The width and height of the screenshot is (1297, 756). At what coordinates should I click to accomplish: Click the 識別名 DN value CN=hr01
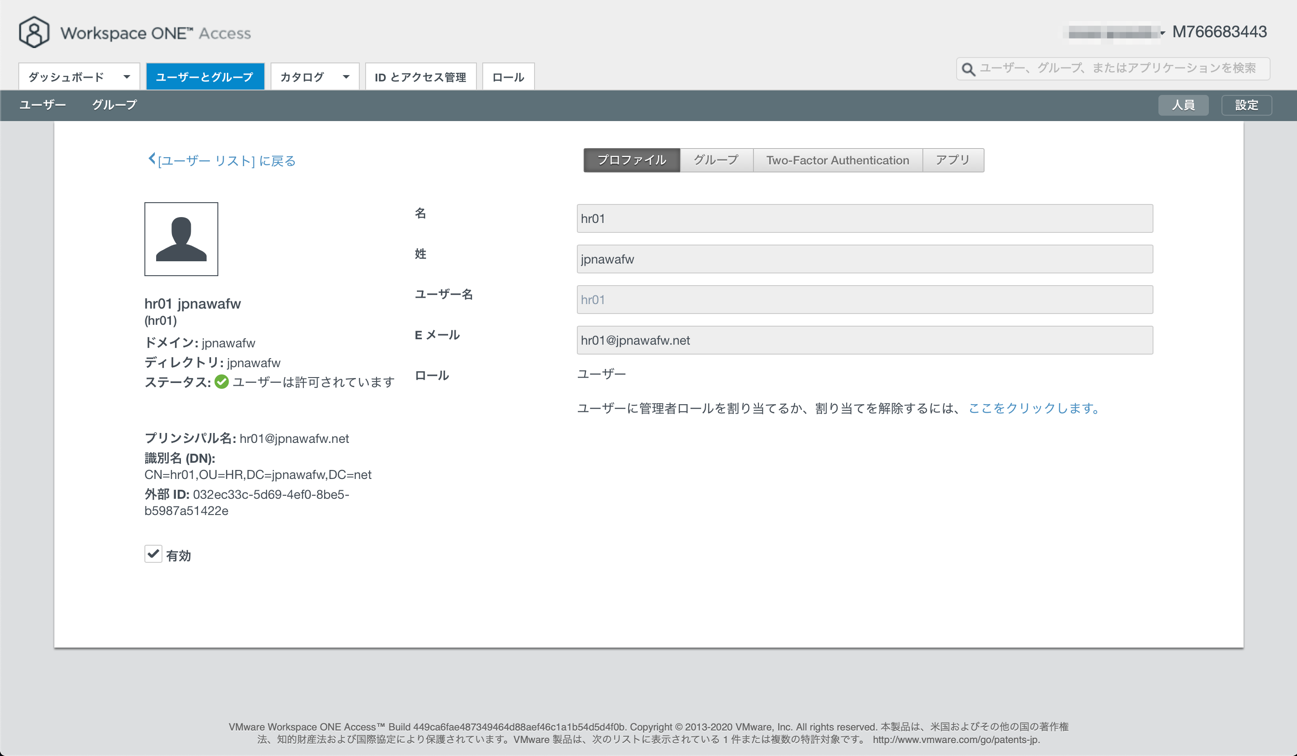258,475
